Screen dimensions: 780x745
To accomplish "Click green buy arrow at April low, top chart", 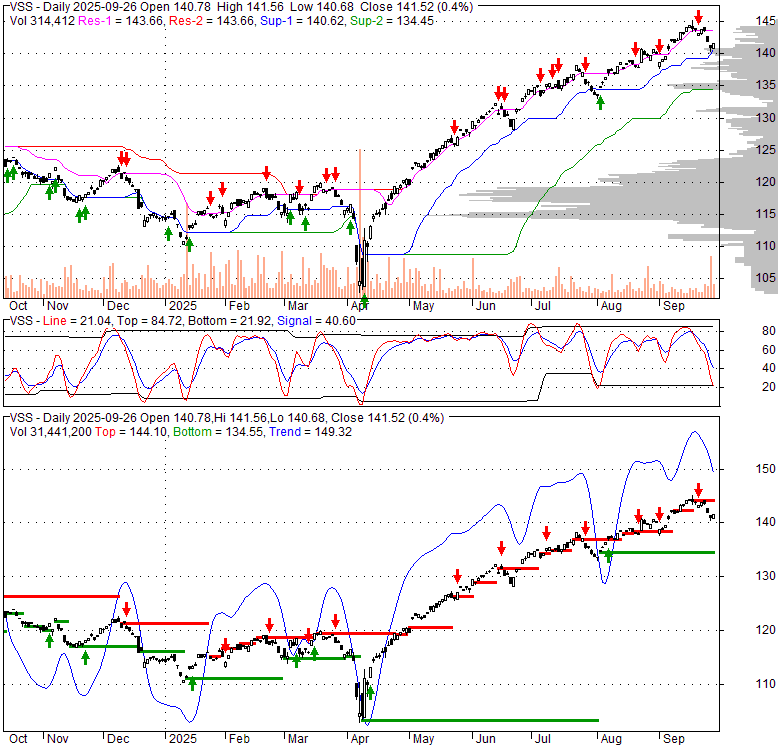I will 365,300.
